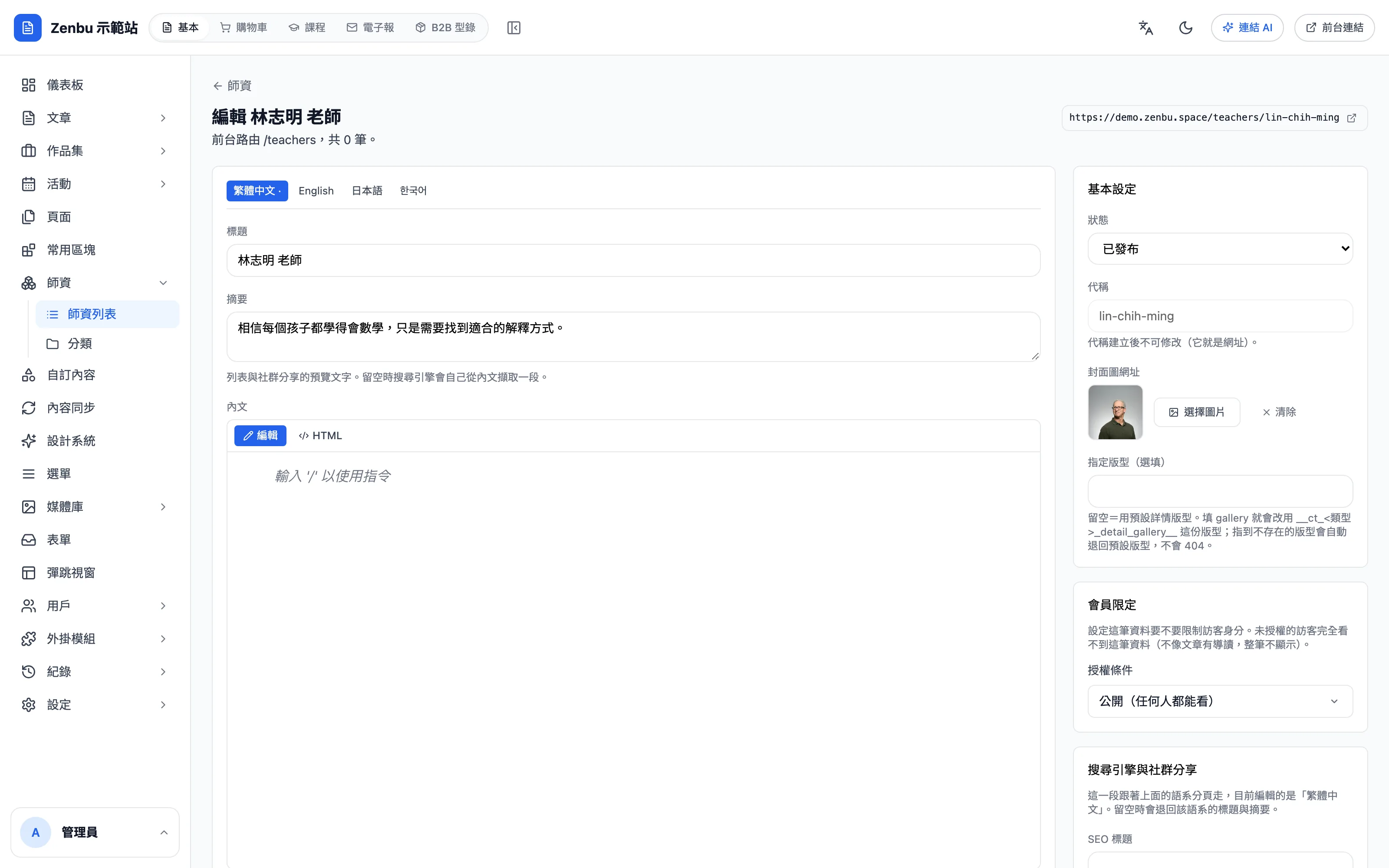
Task: Collapse sidebar with the panel toggle icon
Action: (513, 27)
